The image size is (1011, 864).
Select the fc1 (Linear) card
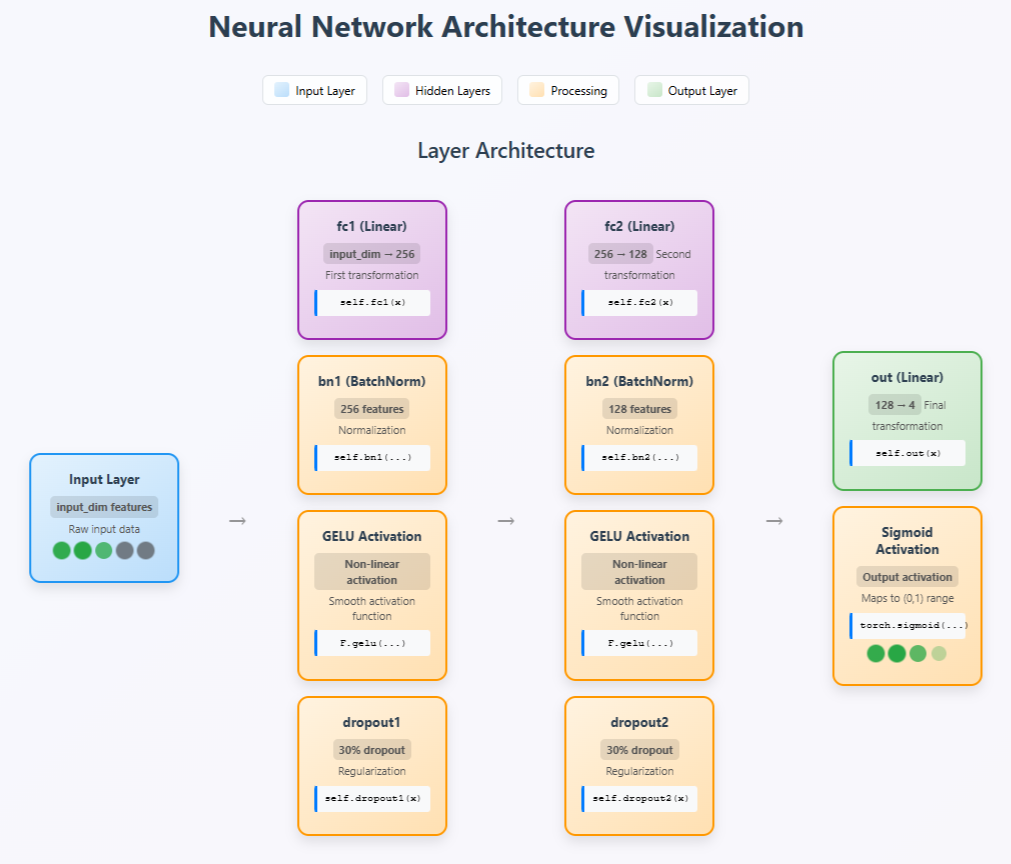[372, 270]
